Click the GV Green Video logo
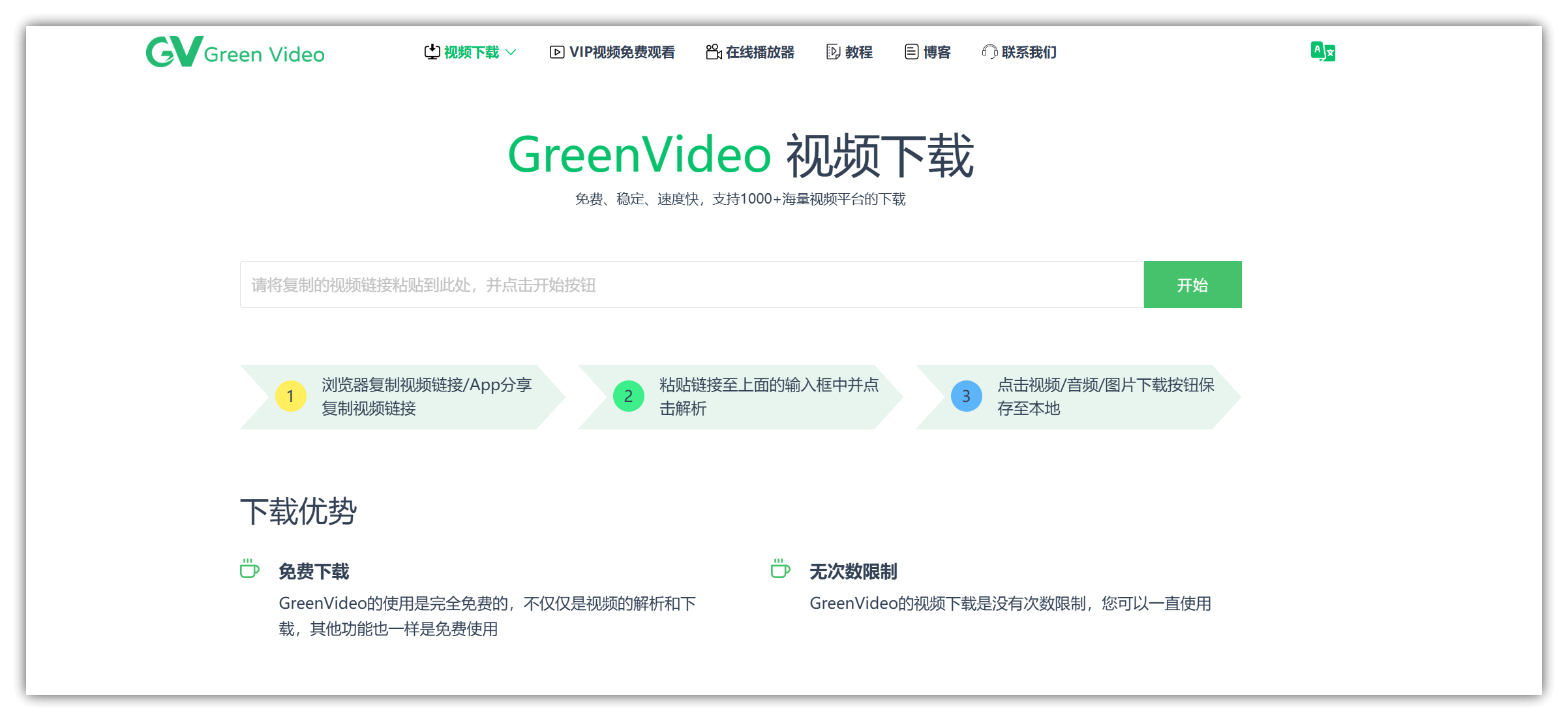The height and width of the screenshot is (721, 1568). [235, 52]
